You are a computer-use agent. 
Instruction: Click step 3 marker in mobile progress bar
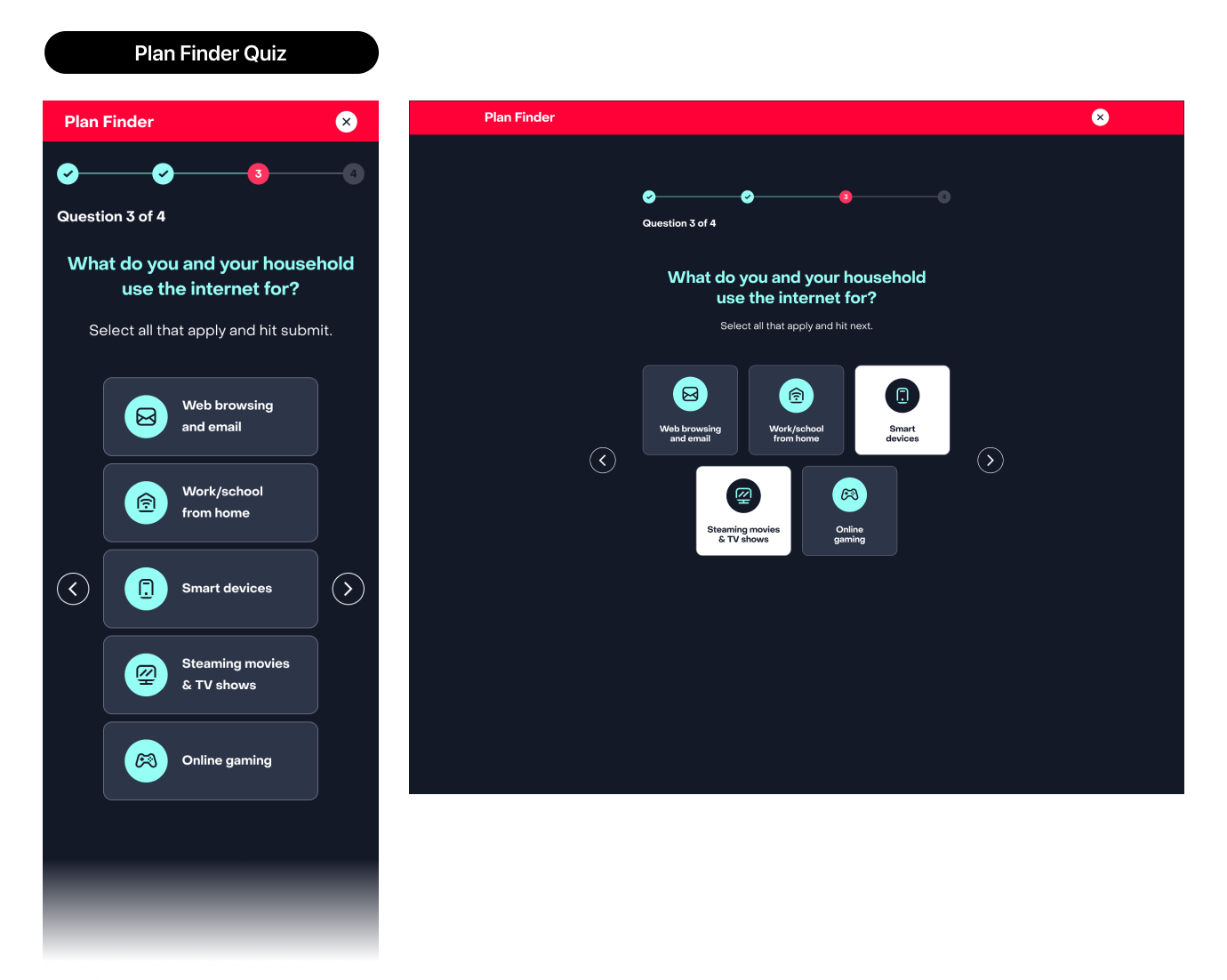click(259, 173)
